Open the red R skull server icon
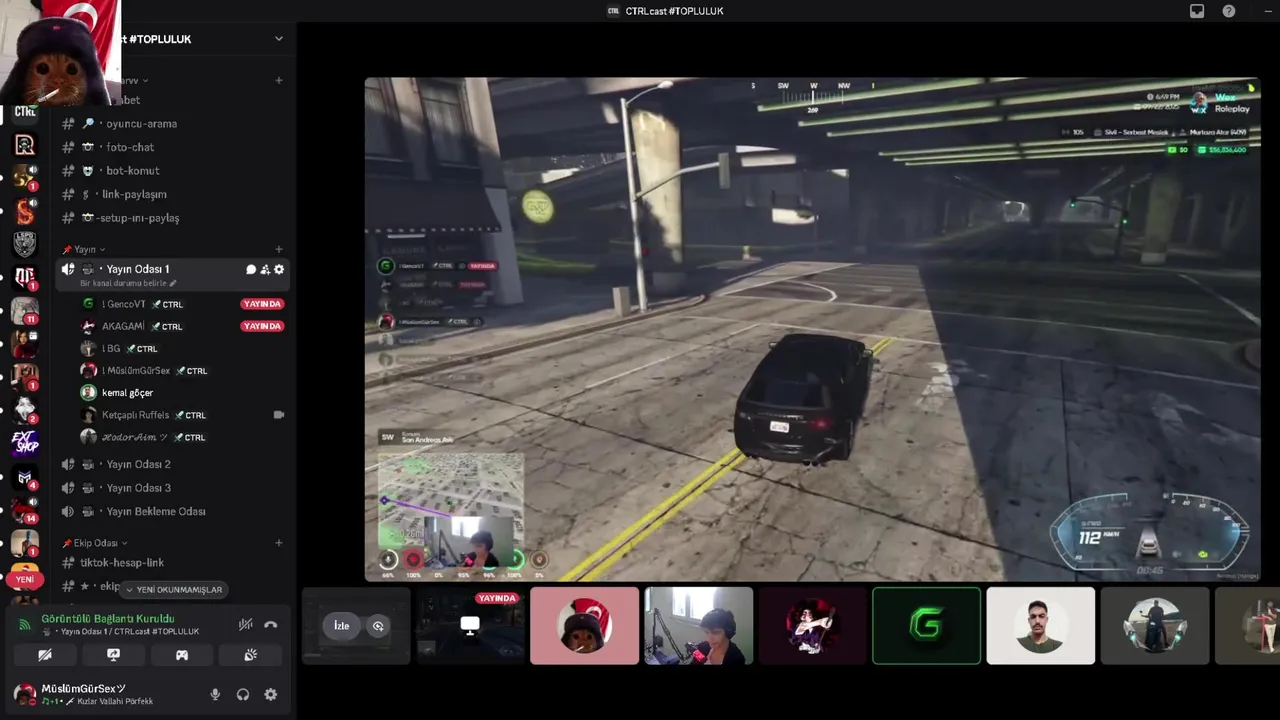This screenshot has height=720, width=1280. (x=25, y=145)
